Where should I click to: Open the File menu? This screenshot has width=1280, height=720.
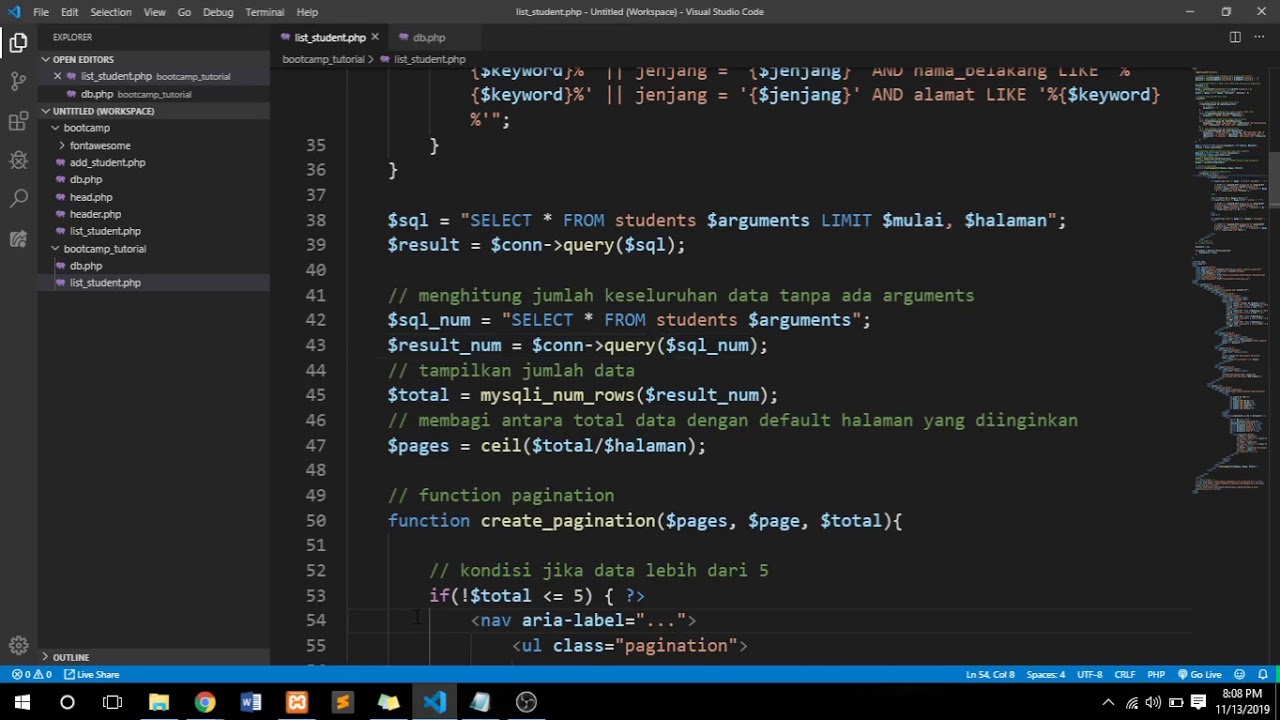tap(41, 12)
